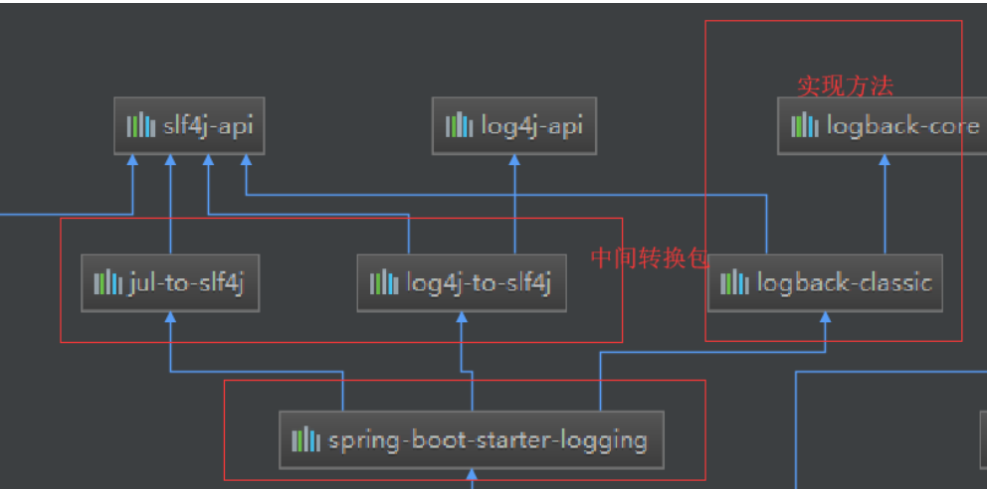Click the 'log4j-api' label text
987x489 pixels.
(x=533, y=126)
